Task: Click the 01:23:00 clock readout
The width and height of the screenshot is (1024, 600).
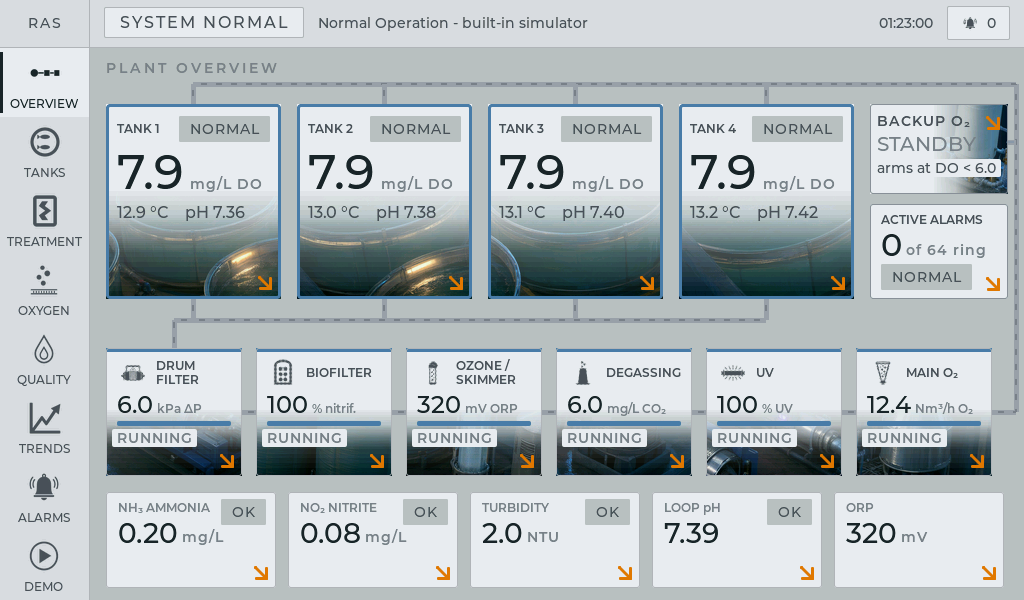Action: (906, 24)
